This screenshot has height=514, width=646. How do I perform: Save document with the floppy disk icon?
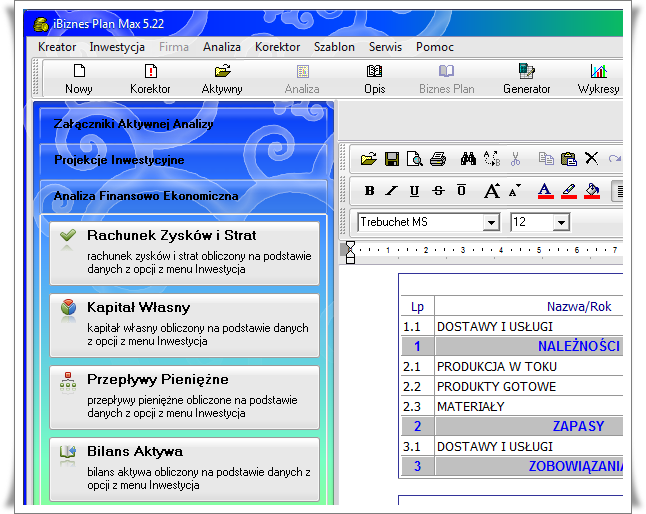(x=391, y=158)
